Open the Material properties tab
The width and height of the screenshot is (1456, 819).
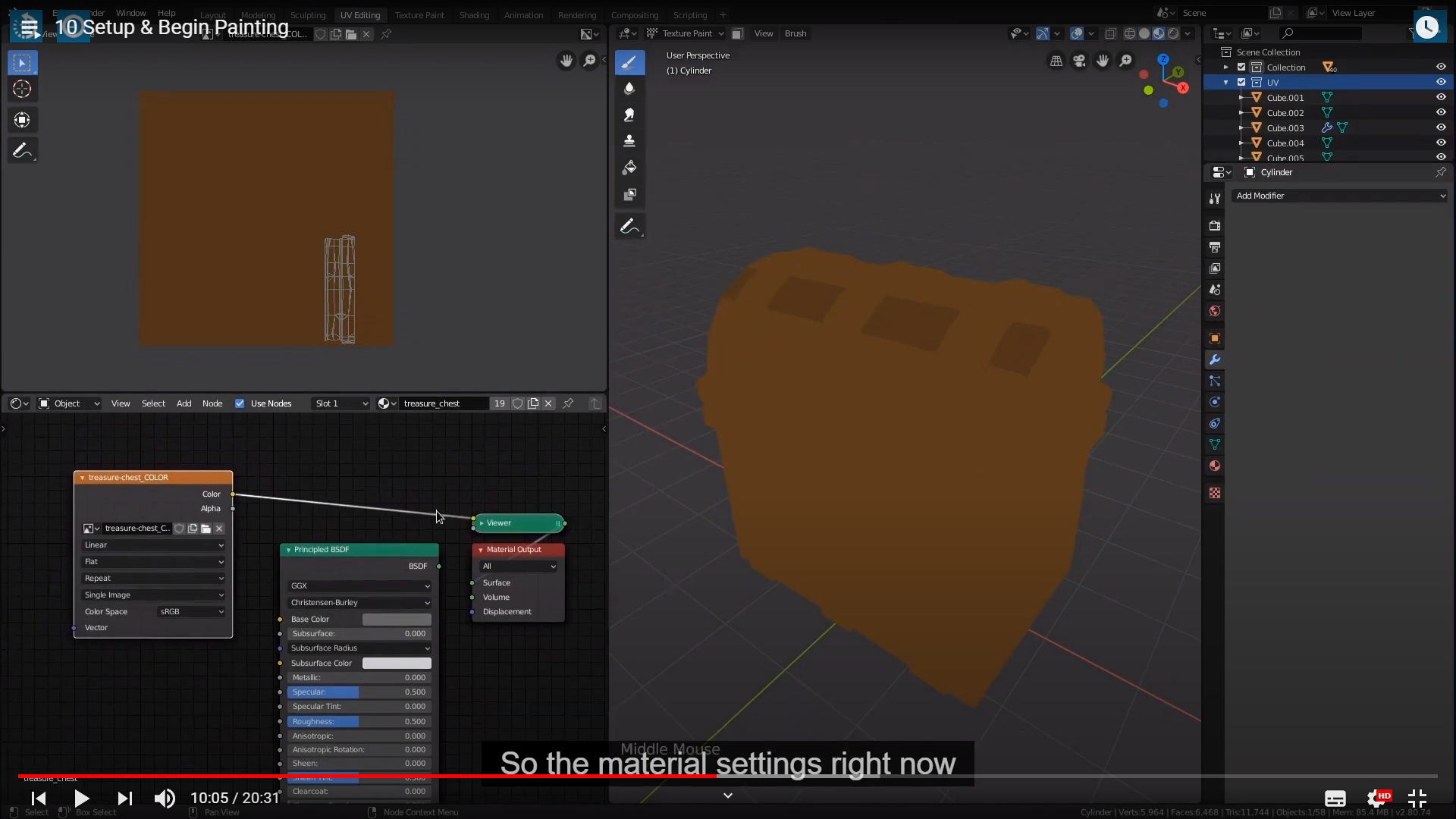pos(1215,466)
